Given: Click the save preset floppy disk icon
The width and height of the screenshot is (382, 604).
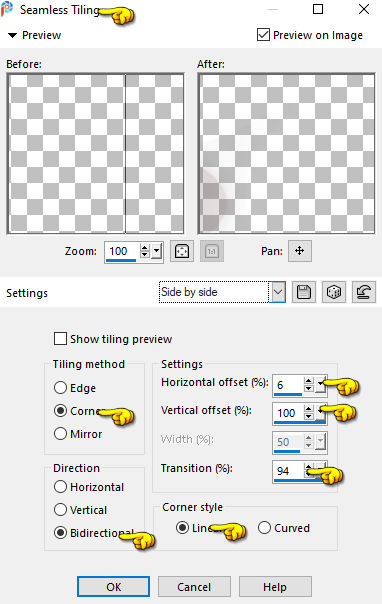Looking at the screenshot, I should tap(304, 292).
